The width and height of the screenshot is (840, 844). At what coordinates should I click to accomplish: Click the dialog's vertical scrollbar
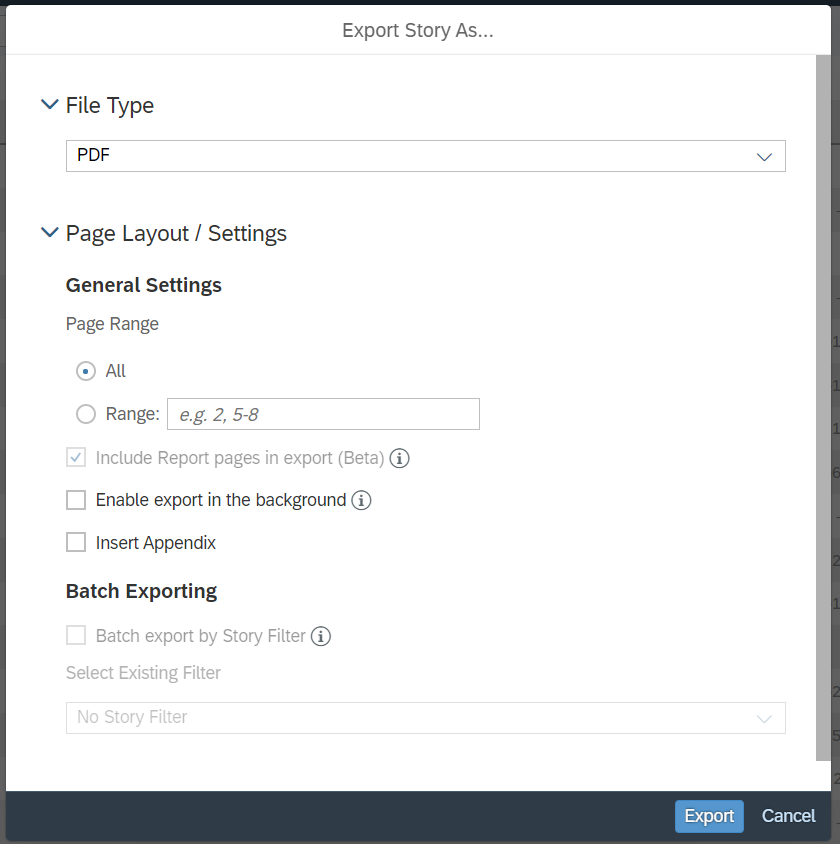click(823, 400)
